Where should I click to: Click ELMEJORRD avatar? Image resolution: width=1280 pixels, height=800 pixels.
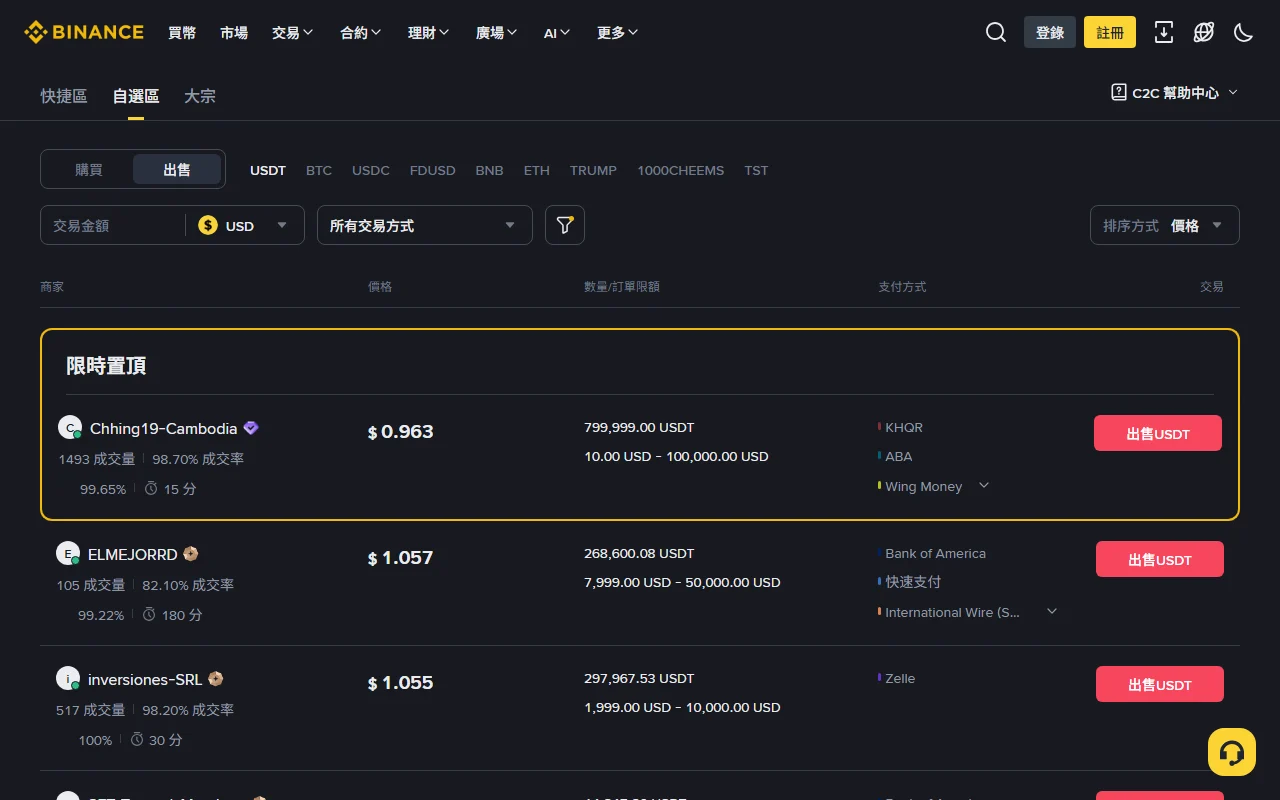coord(67,553)
